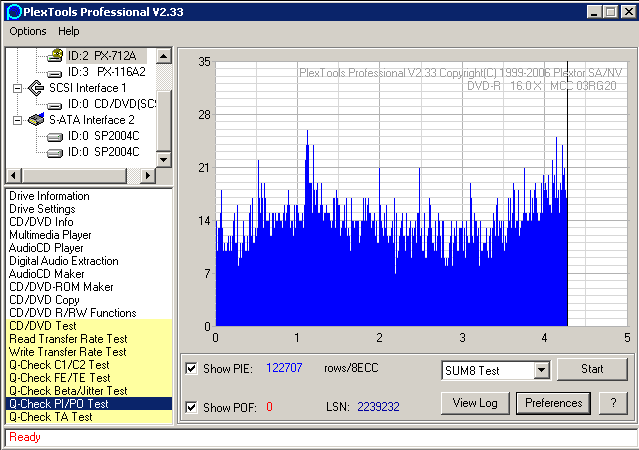This screenshot has height=450, width=639.
Task: Click the device tree horizontal scrollbar thumb
Action: [74, 175]
